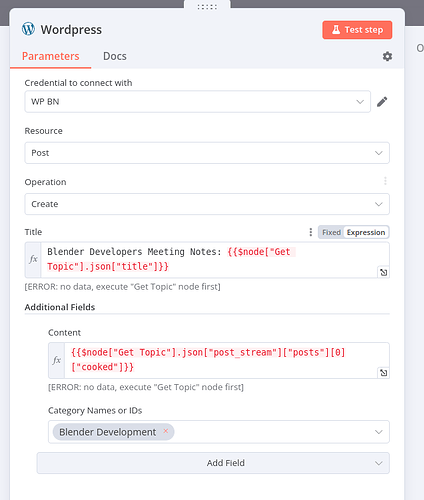Grab the panel drag handle dots
424x500 pixels.
(x=207, y=7)
